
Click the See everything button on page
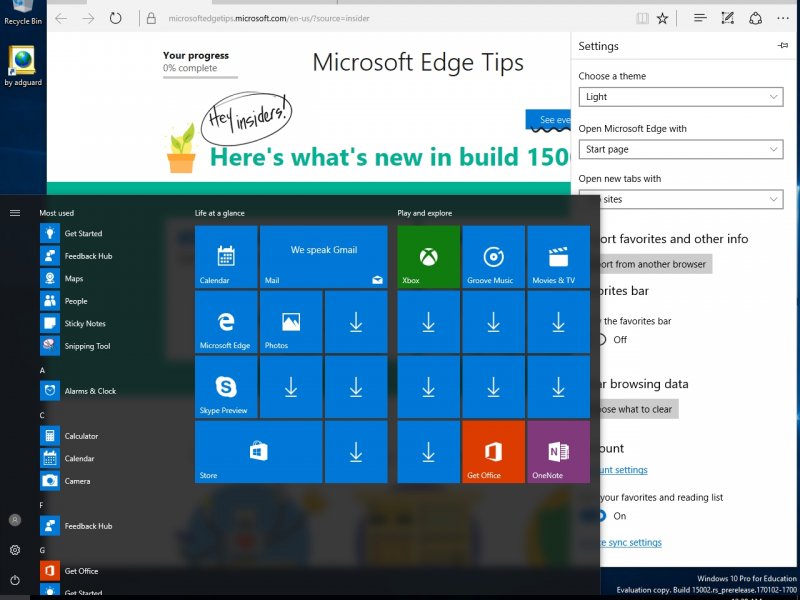coord(548,120)
